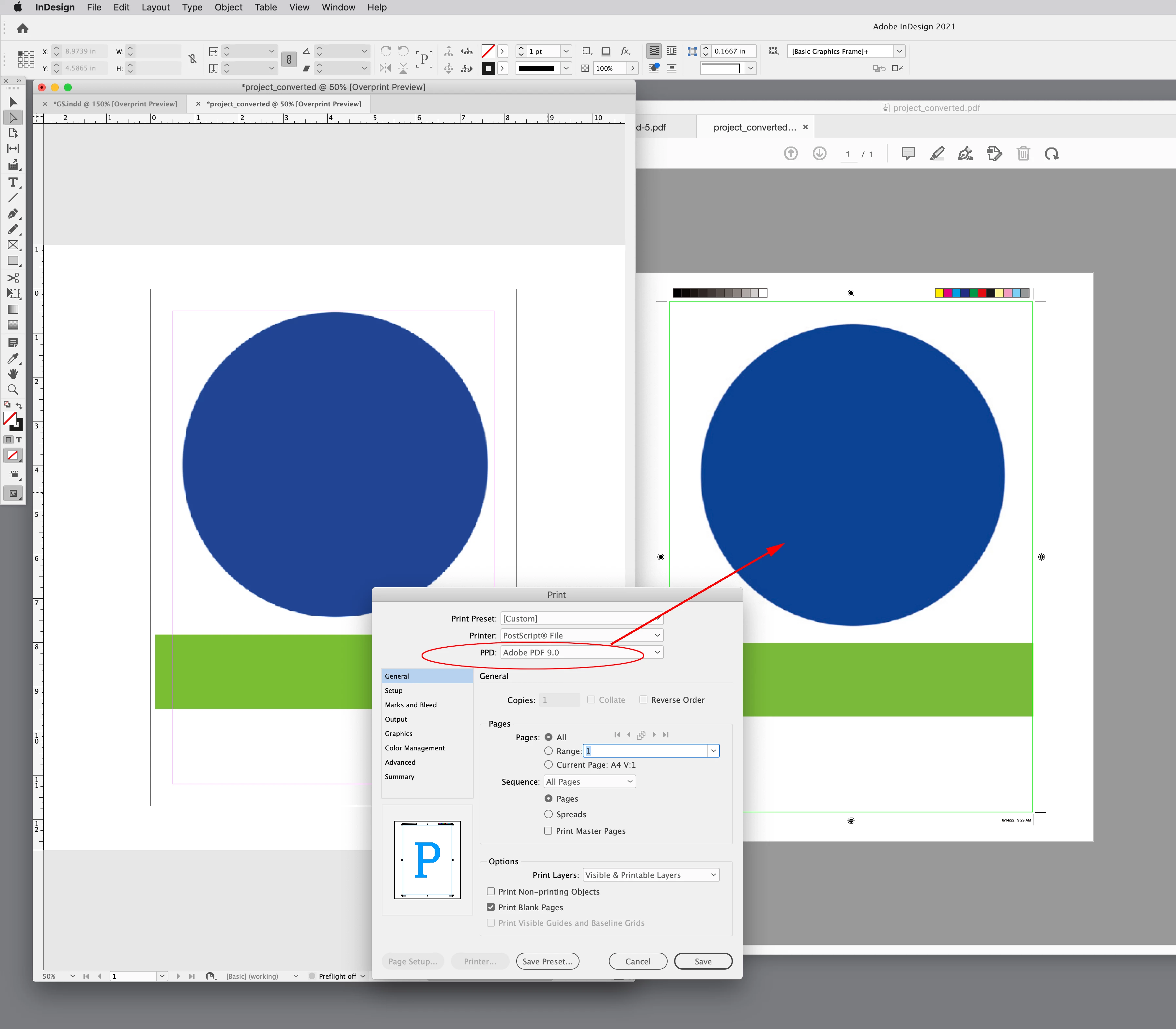Choose the Hand tool
Screen dimensions: 1176x1029
13,374
